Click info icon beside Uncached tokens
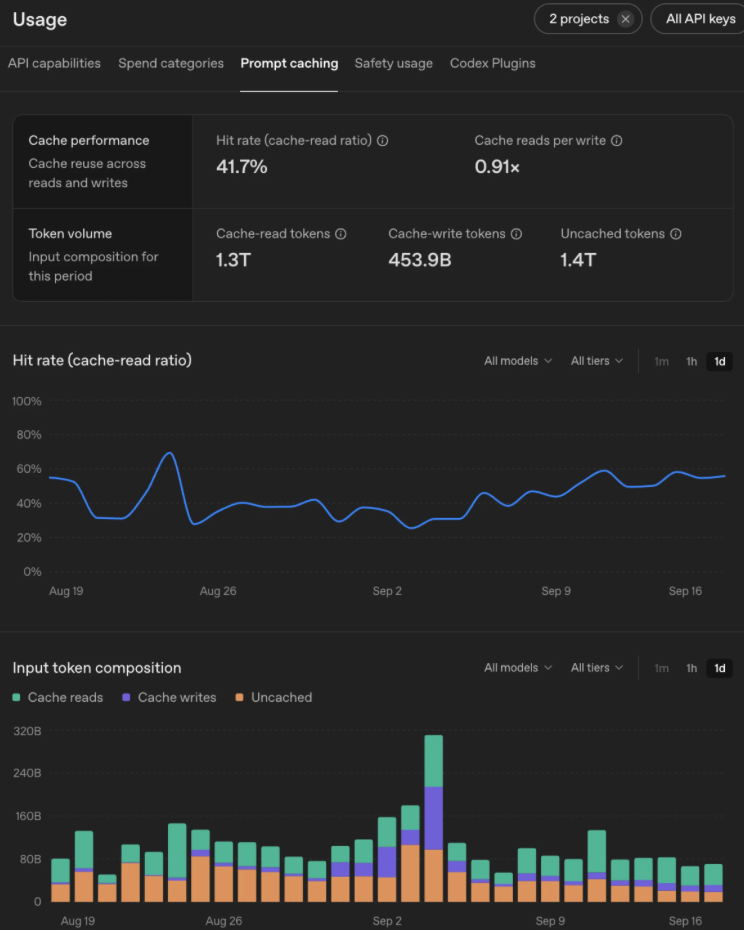Viewport: 744px width, 930px height. click(x=676, y=234)
